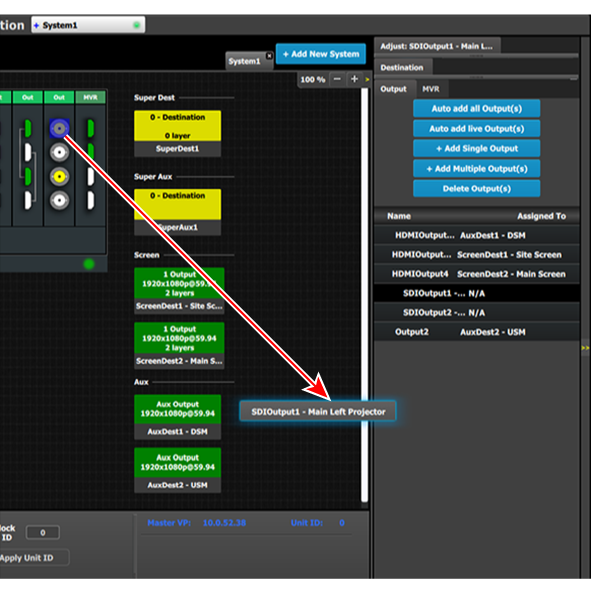Click Auto add all Output(s) button

[x=476, y=109]
